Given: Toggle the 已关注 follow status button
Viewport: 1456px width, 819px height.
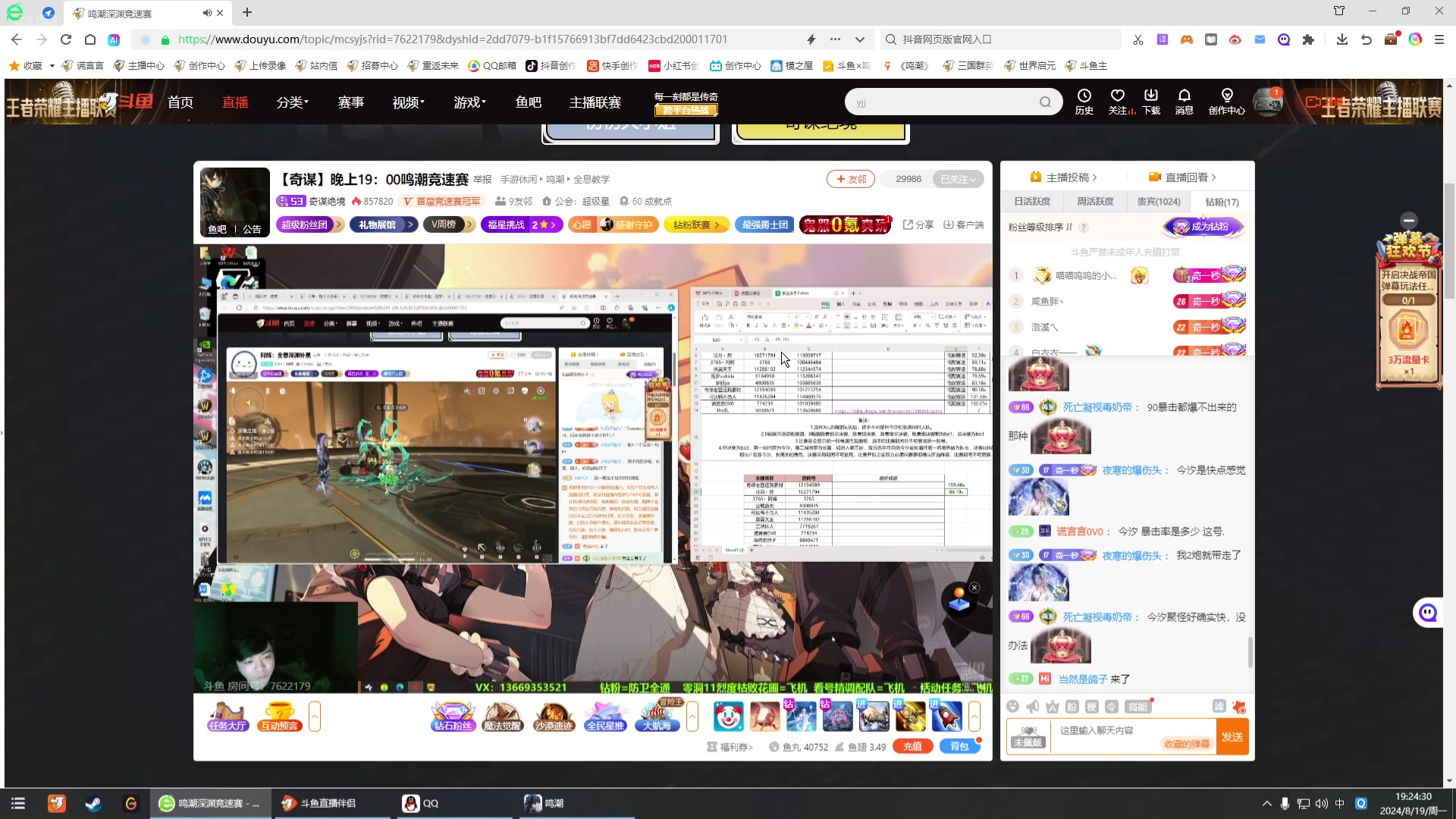Looking at the screenshot, I should (x=958, y=179).
